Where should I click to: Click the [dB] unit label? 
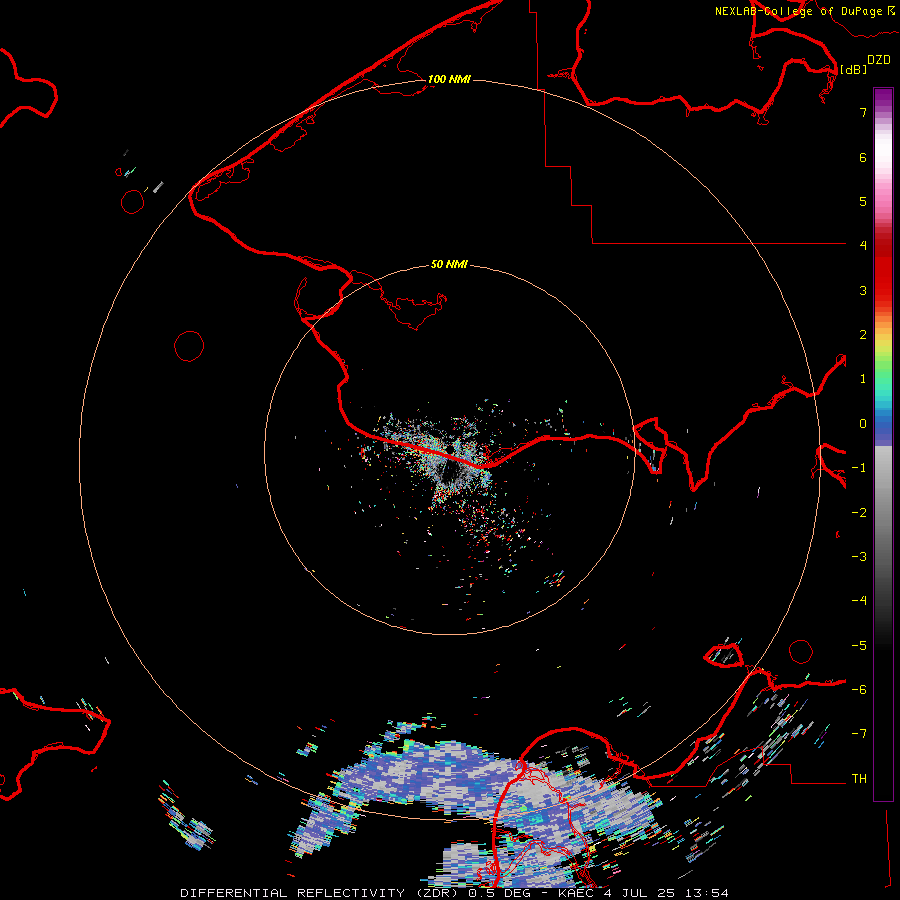pos(854,69)
